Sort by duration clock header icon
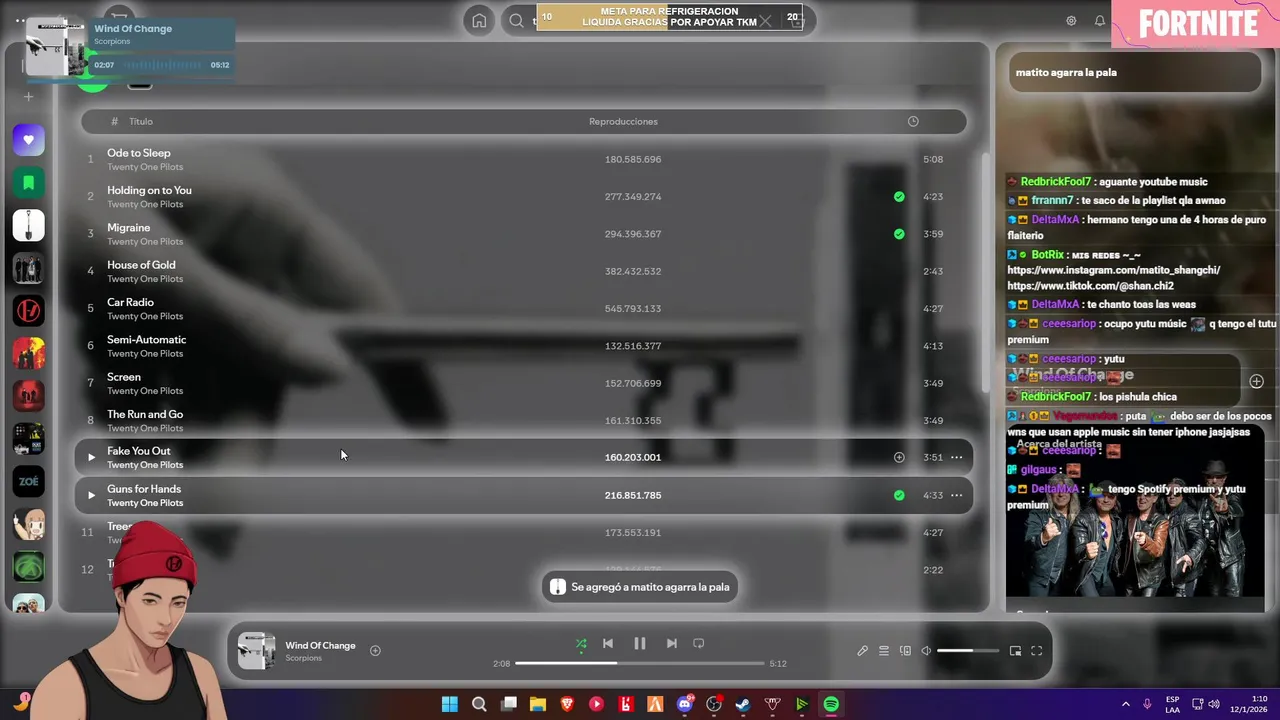The height and width of the screenshot is (720, 1280). (913, 121)
